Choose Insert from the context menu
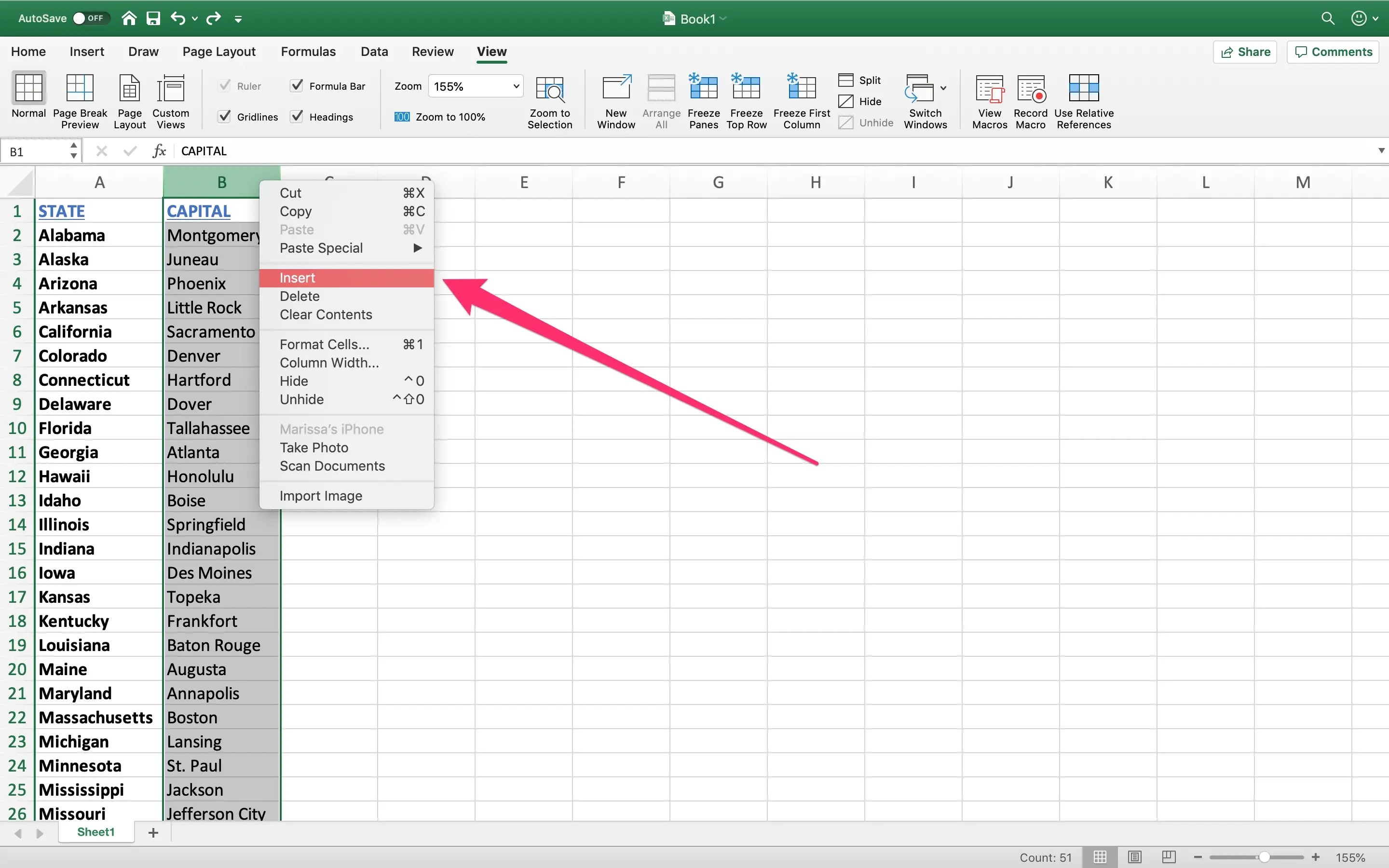 (297, 278)
